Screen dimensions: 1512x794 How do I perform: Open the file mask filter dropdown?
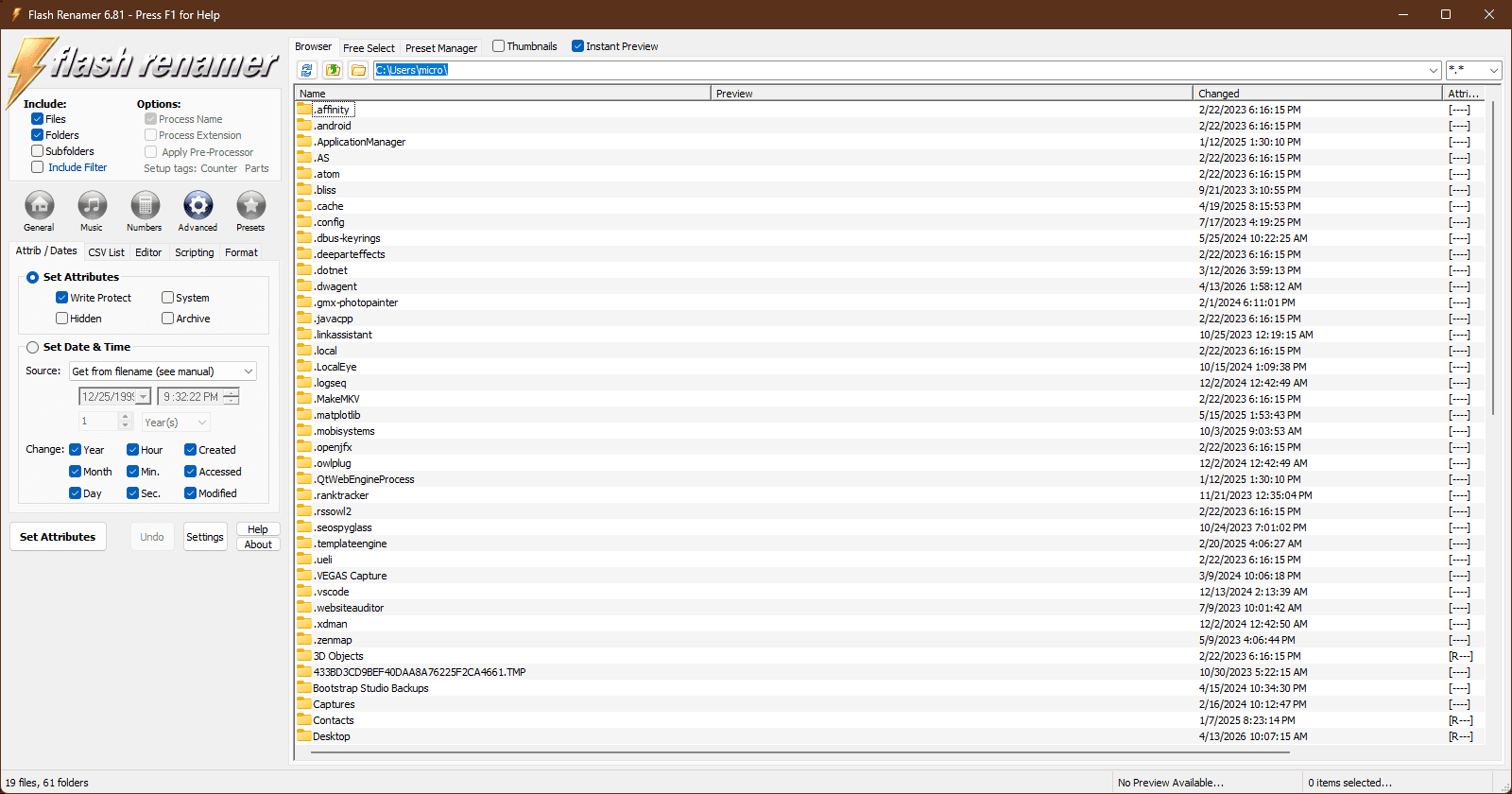point(1493,70)
